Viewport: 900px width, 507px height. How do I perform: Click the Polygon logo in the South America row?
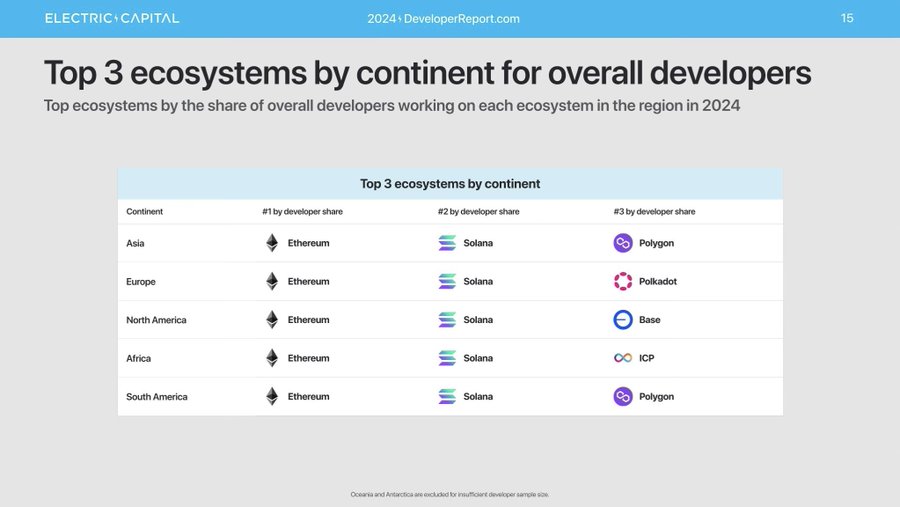click(x=623, y=396)
